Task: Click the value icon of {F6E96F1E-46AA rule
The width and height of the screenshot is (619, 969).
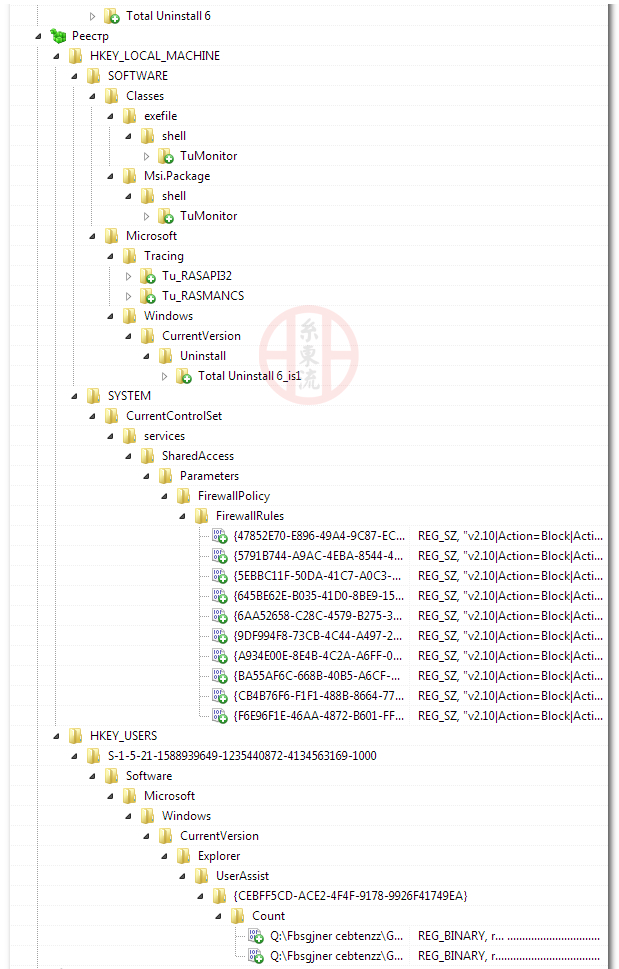Action: tap(220, 716)
